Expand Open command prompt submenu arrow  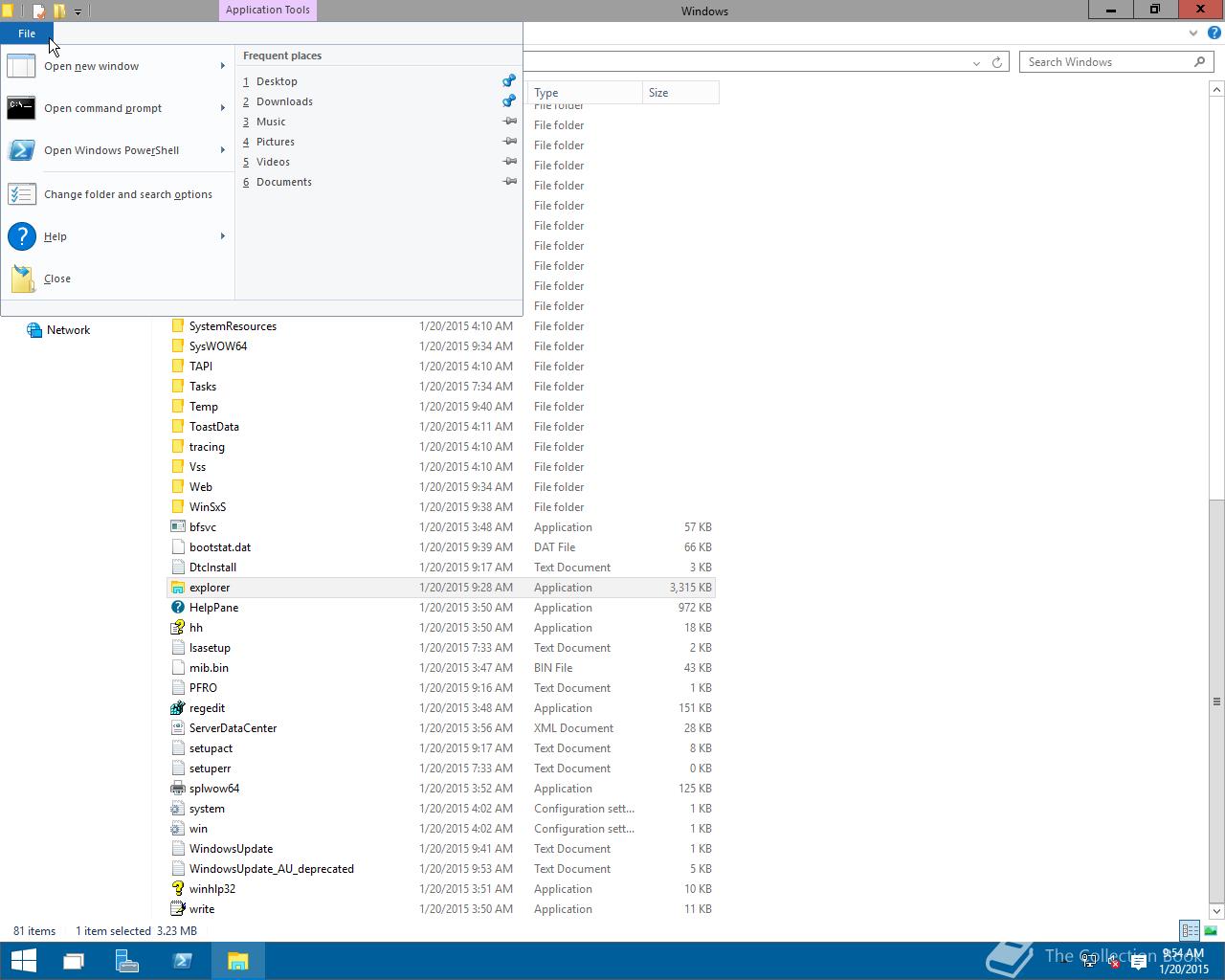(223, 108)
